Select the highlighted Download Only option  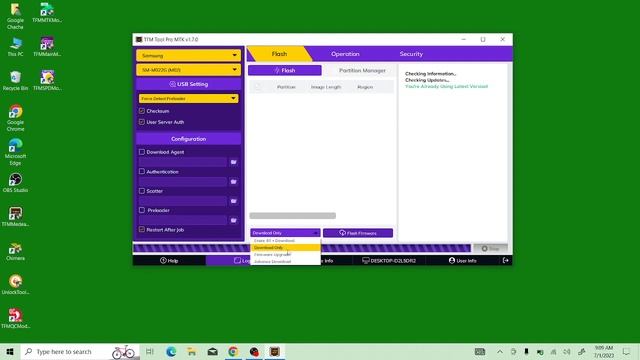285,247
